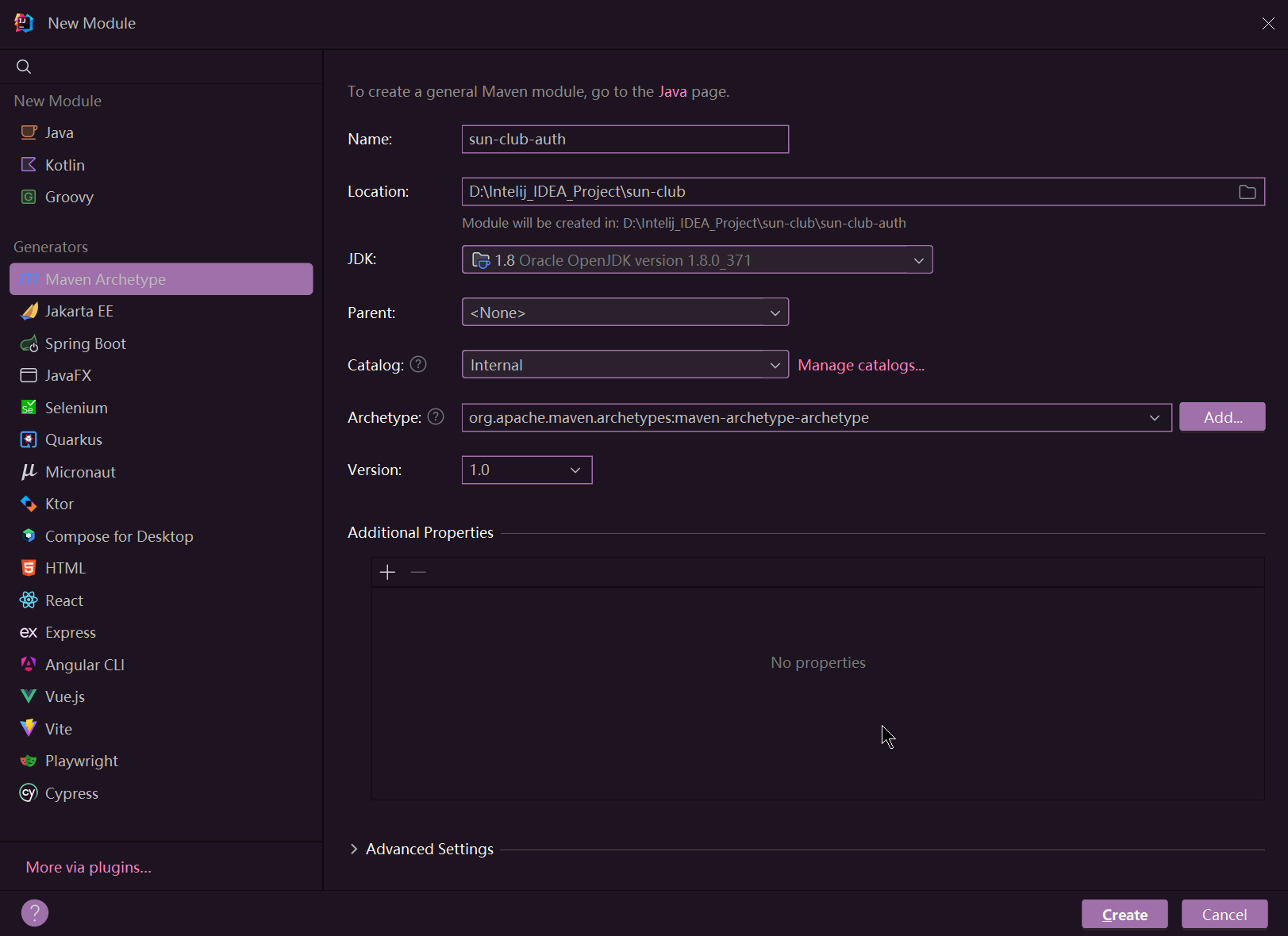Click the Angular CLI icon

(x=29, y=665)
